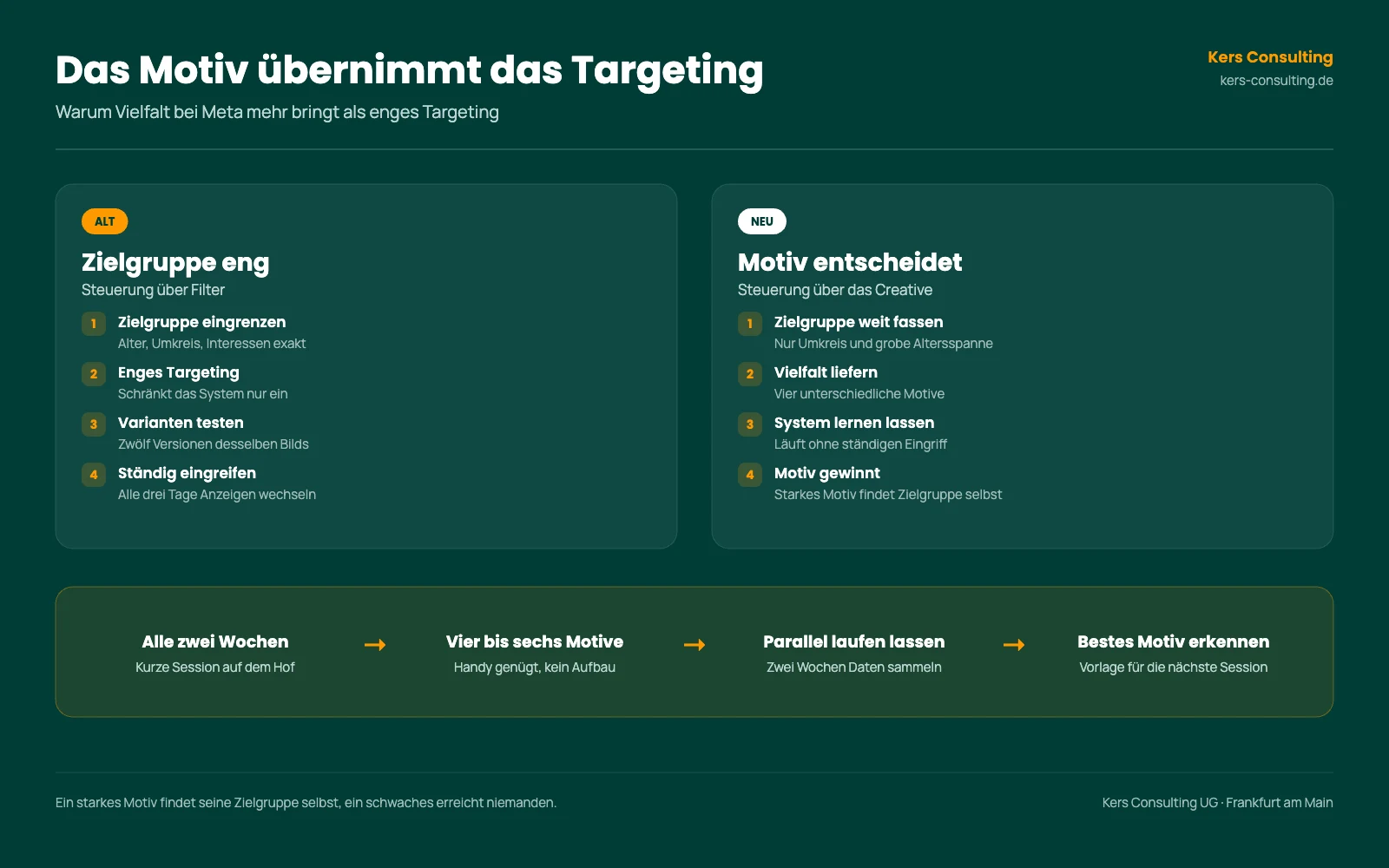Click the white NEU badge

click(761, 221)
